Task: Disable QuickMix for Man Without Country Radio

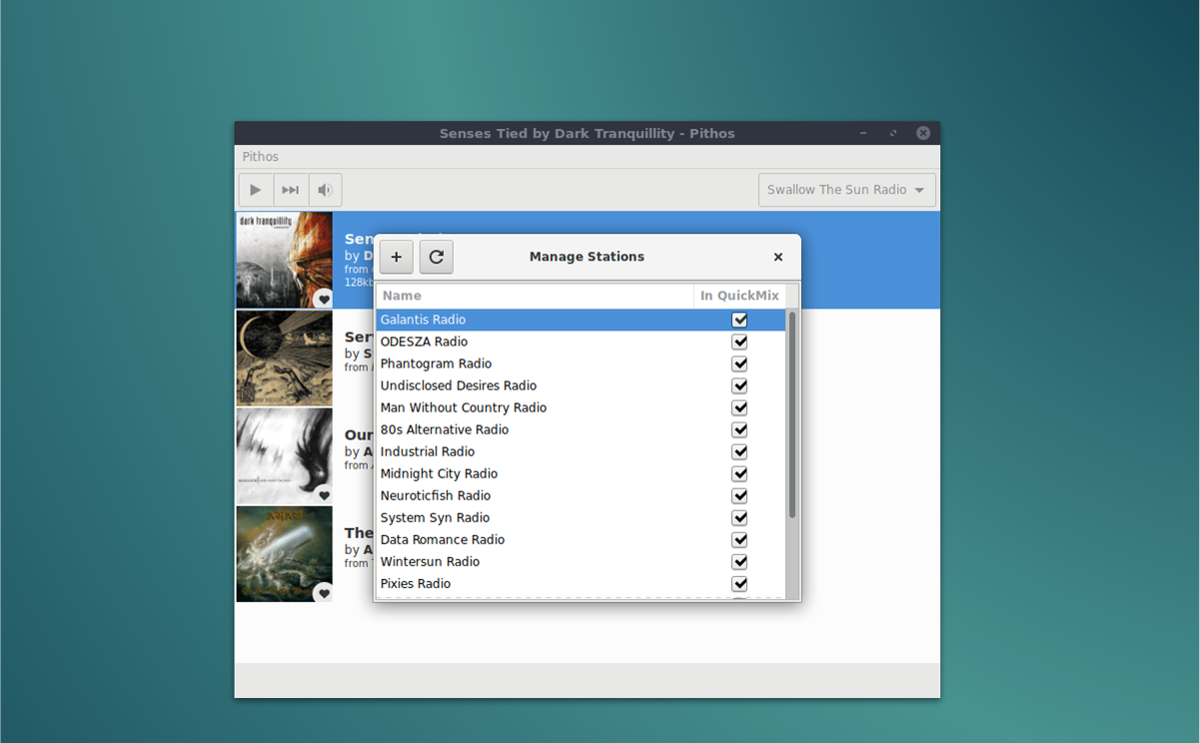Action: point(740,408)
